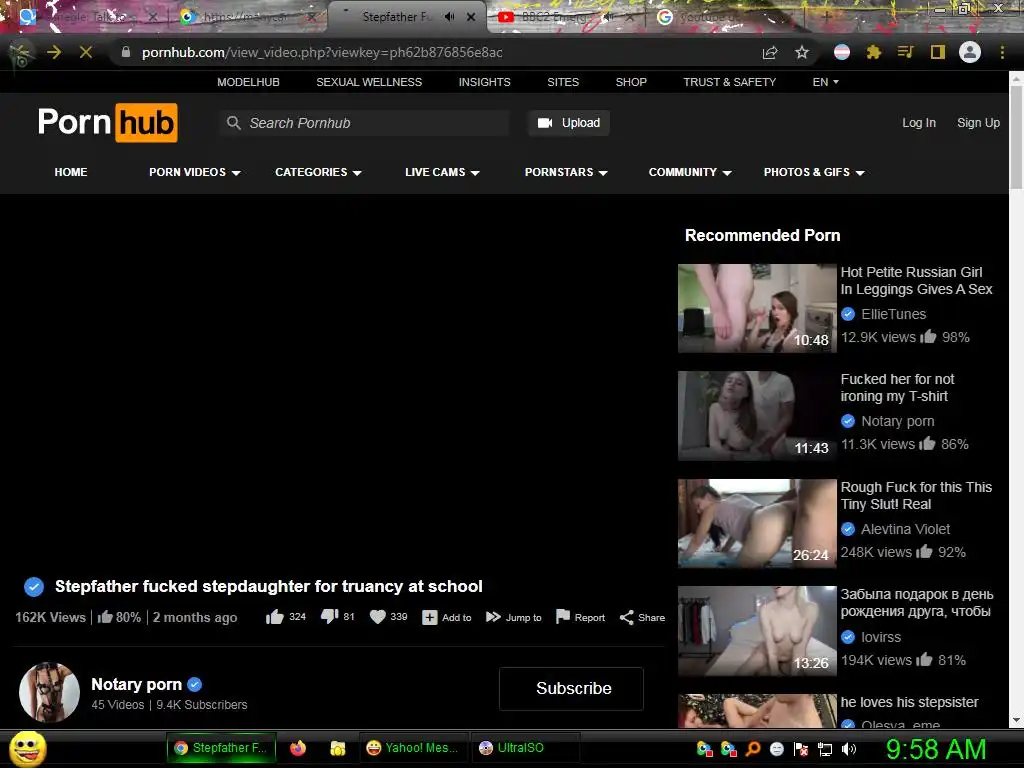Screen dimensions: 1024x768
Task: Click the '9.4K Subscribers' text
Action: pyautogui.click(x=202, y=705)
